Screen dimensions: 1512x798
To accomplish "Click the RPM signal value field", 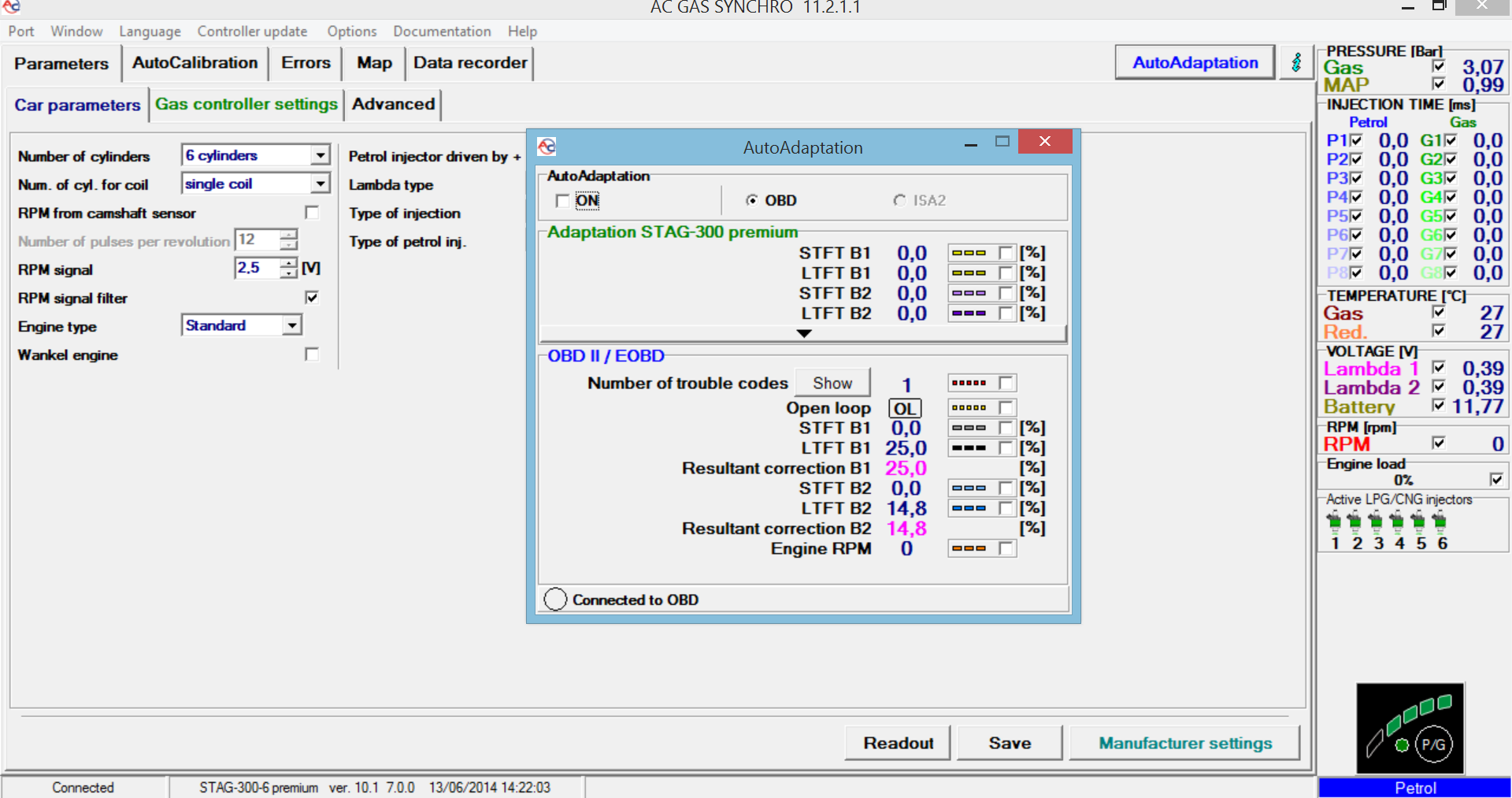I will pos(258,268).
